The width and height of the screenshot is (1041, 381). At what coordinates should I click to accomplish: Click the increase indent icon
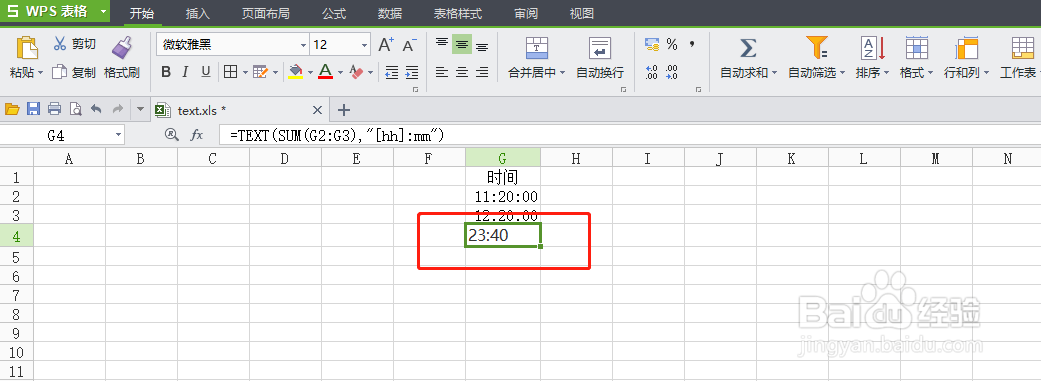click(412, 72)
